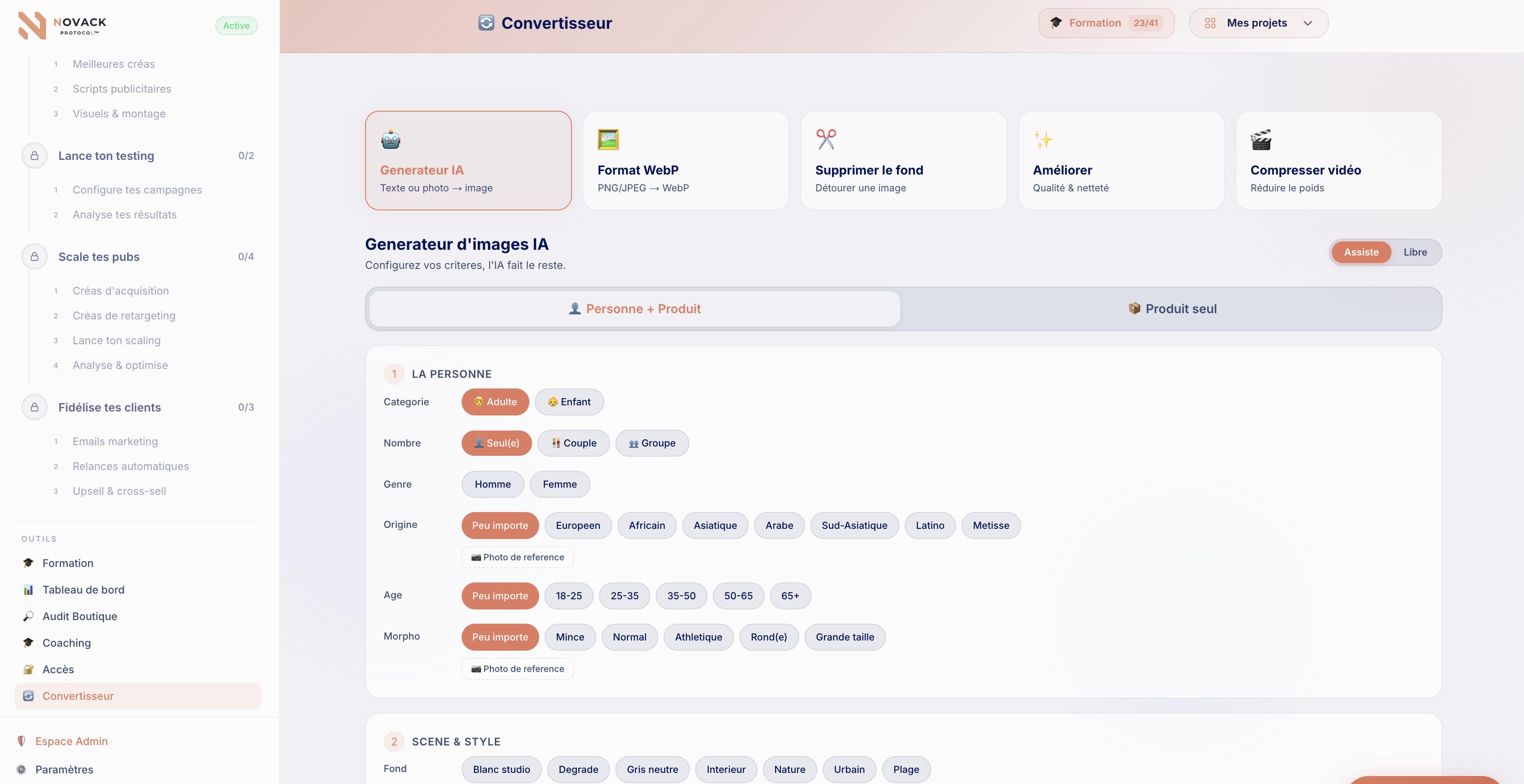1524x784 pixels.
Task: Click the Tableau de bord chart icon
Action: click(28, 590)
